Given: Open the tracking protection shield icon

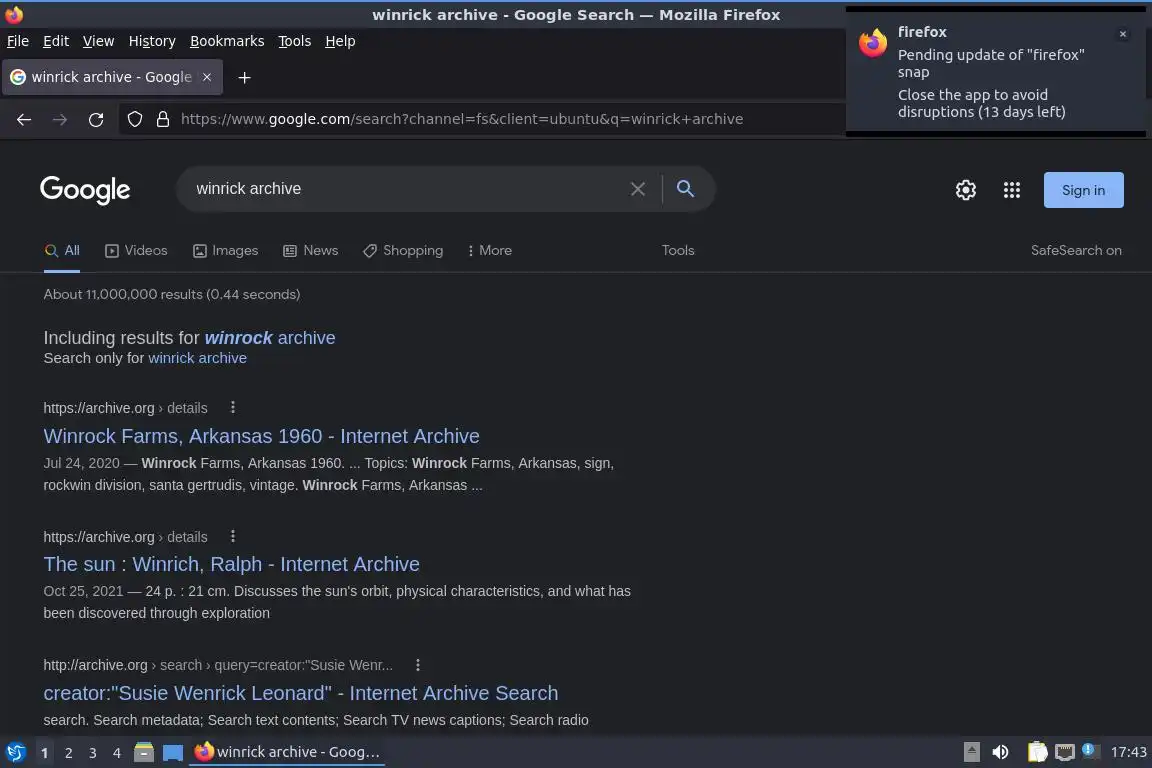Looking at the screenshot, I should tap(134, 119).
